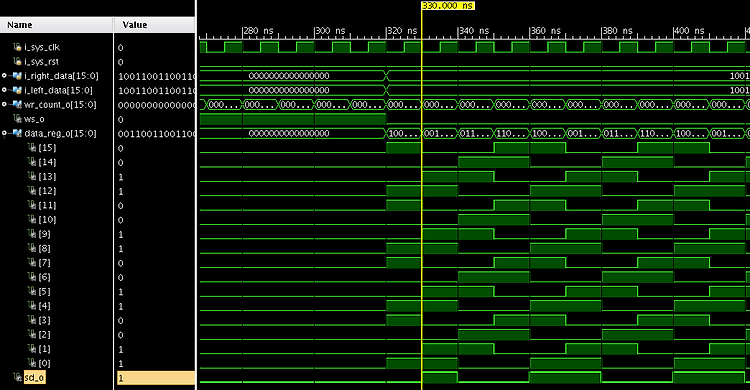This screenshot has width=750, height=390.
Task: Select bit [0] of data_reg_o
Action: [x=44, y=363]
